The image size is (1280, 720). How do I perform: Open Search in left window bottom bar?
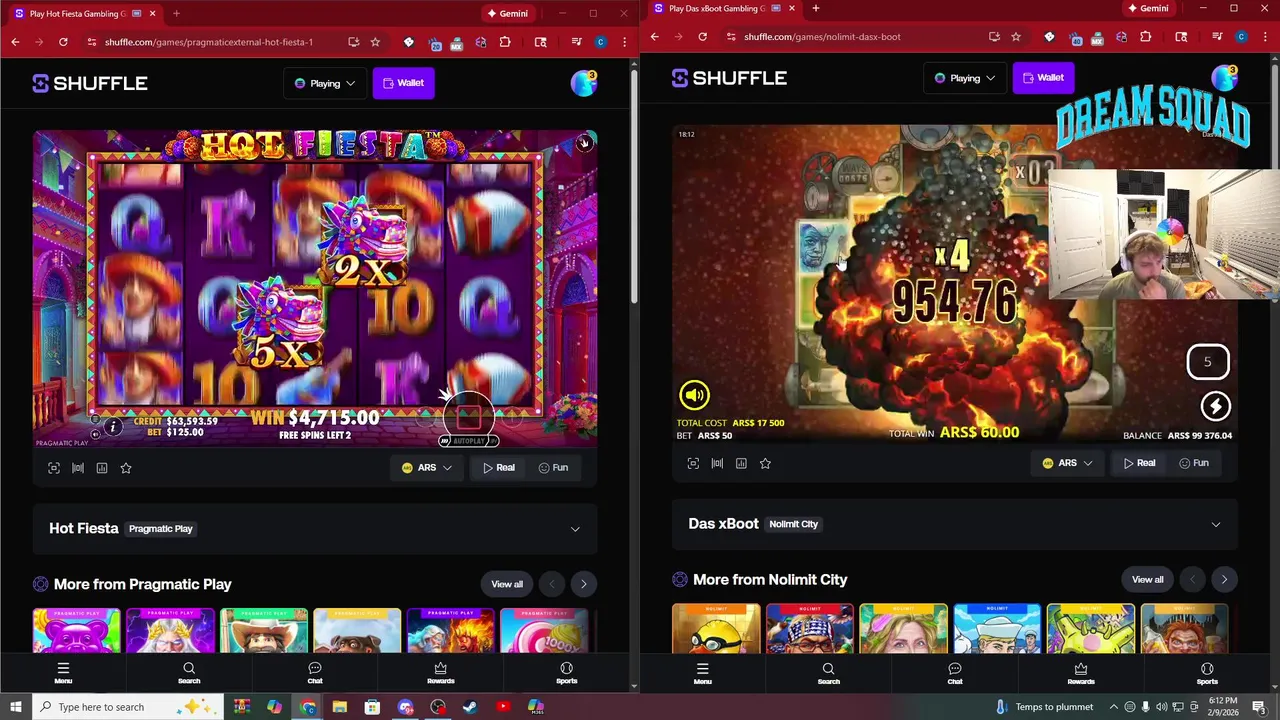pyautogui.click(x=189, y=673)
